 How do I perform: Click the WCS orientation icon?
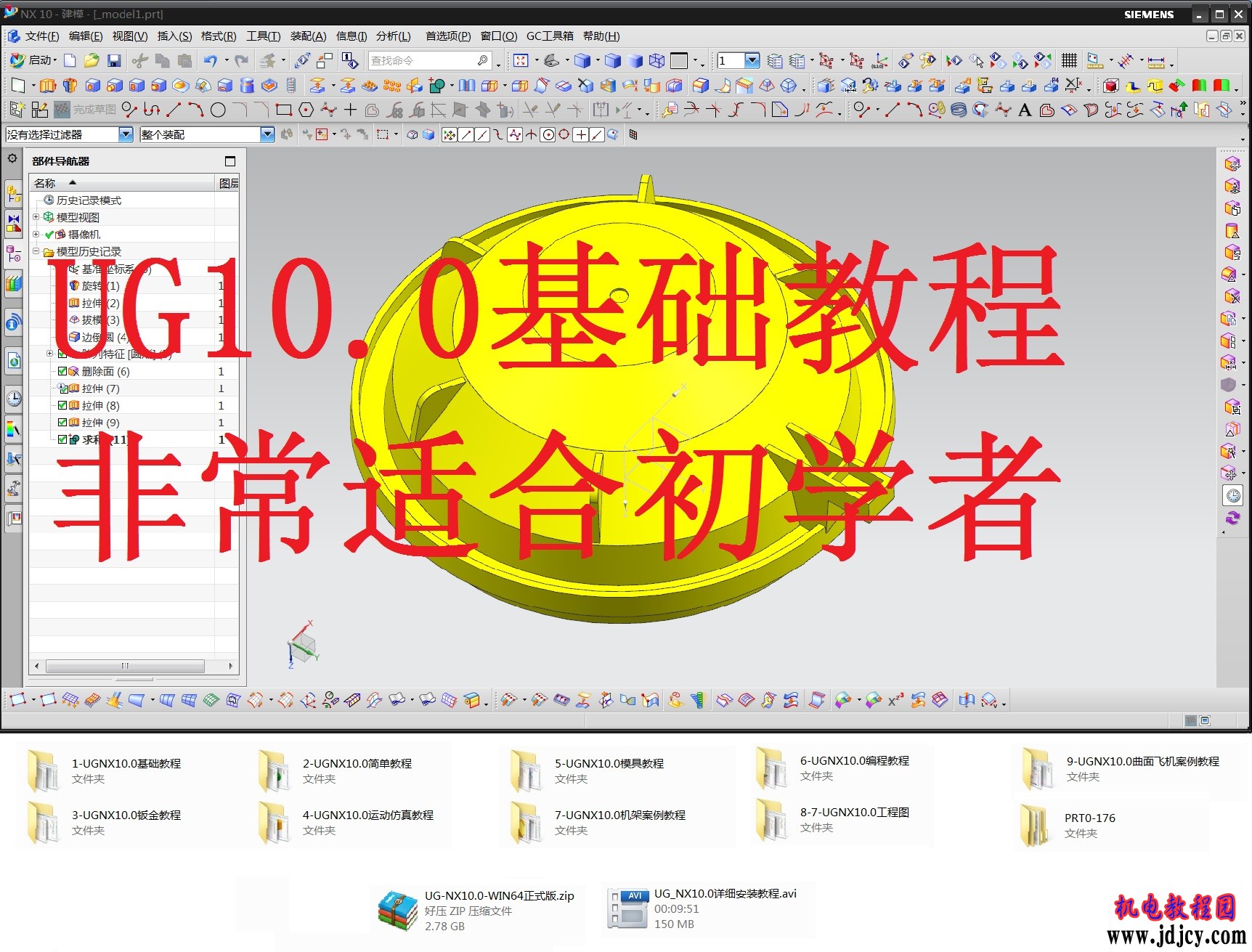(880, 60)
